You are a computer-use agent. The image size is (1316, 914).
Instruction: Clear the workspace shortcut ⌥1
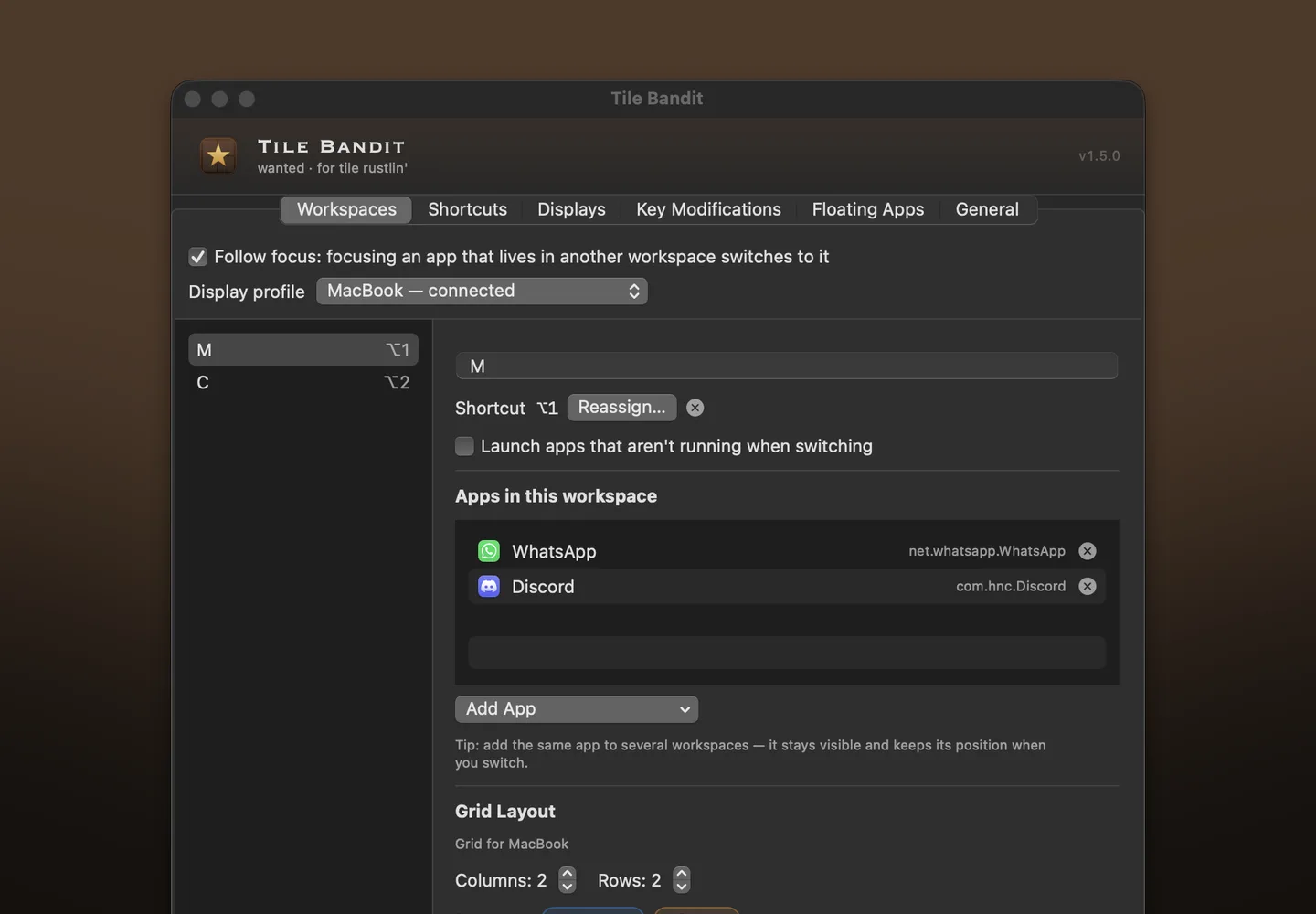click(x=695, y=408)
